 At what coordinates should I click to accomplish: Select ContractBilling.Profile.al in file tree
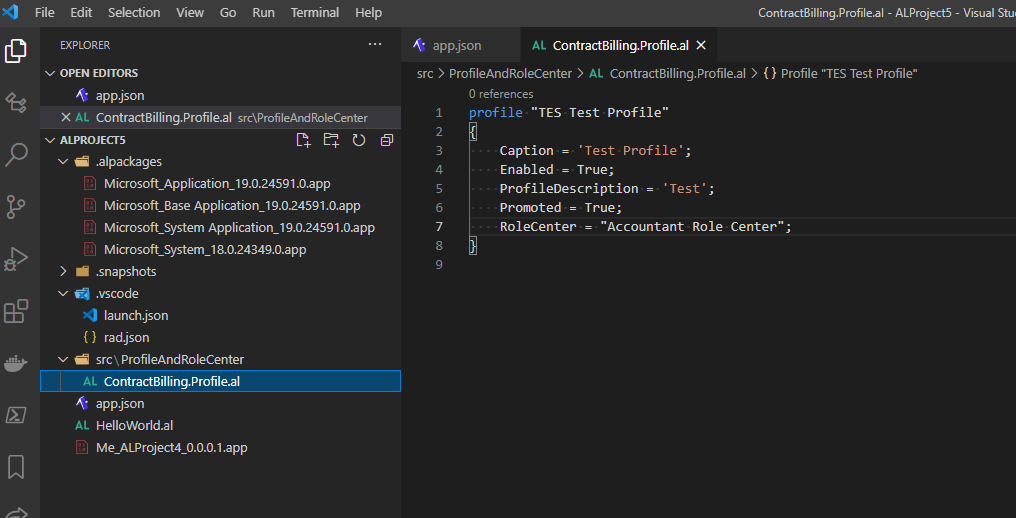pyautogui.click(x=220, y=381)
